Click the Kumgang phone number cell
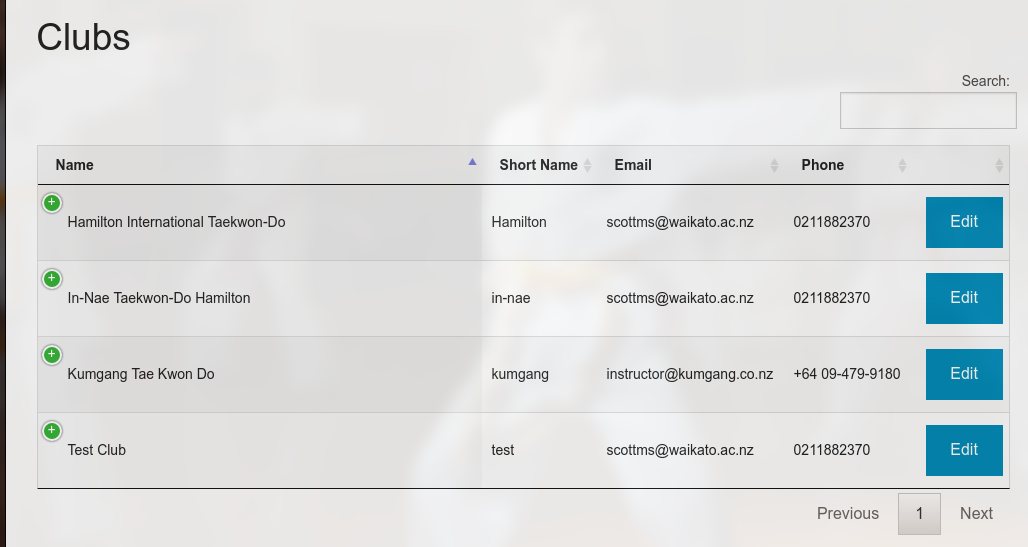The height and width of the screenshot is (547, 1028). (x=846, y=375)
